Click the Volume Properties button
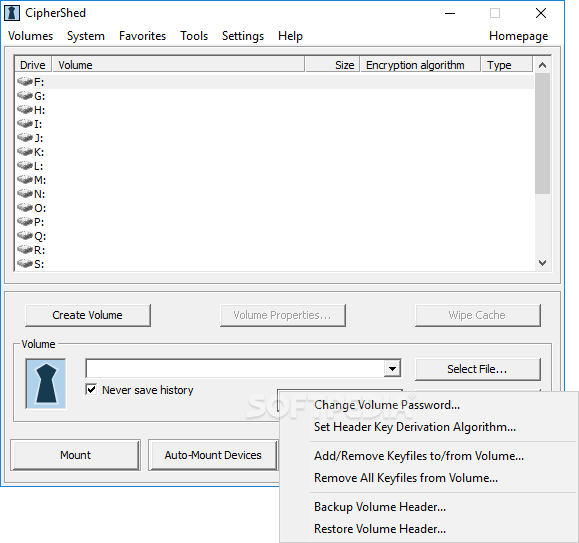 [283, 315]
